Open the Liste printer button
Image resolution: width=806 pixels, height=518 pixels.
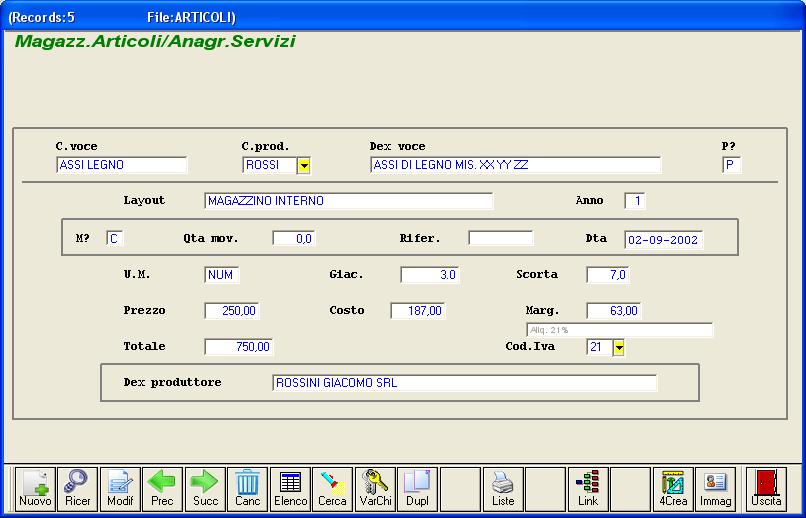point(503,489)
